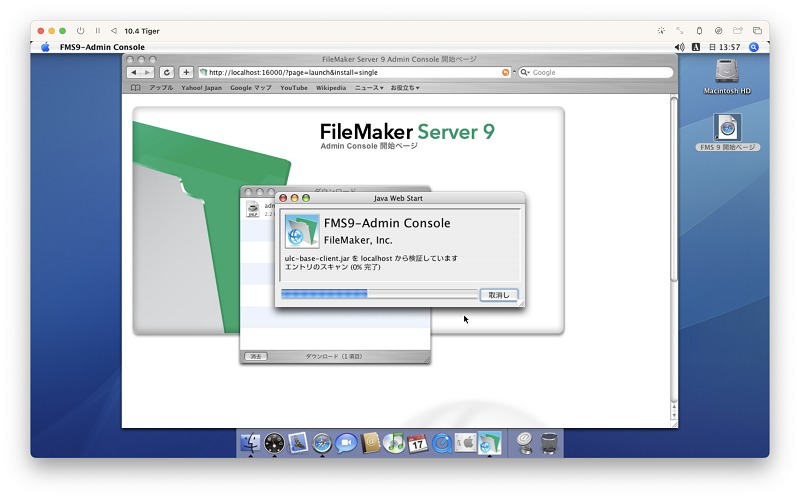Open Dashboard from the Dock
Viewport: 800px width, 498px height.
pyautogui.click(x=274, y=443)
